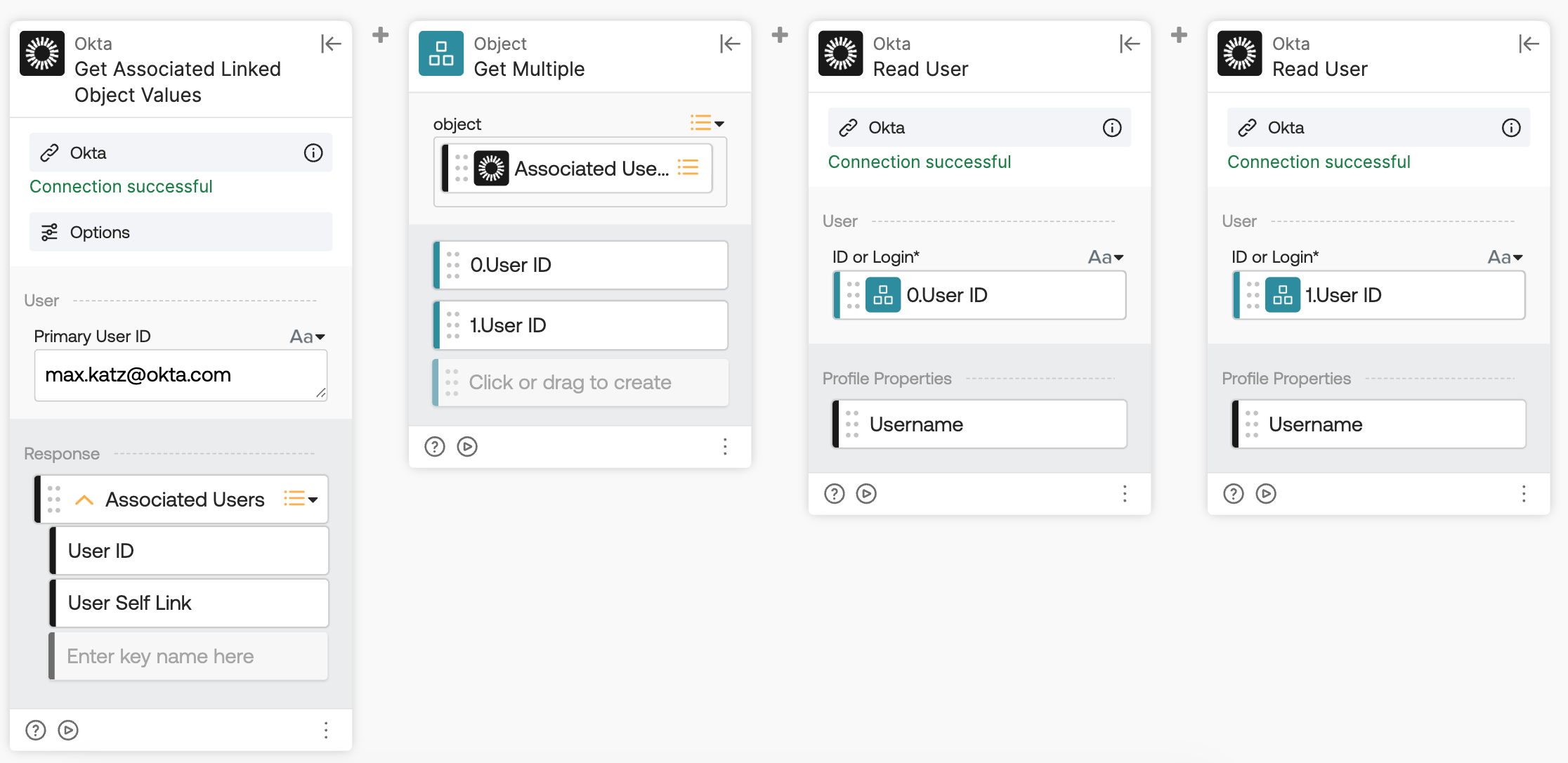Open help for the 1.User ID Read User card
The width and height of the screenshot is (1568, 763).
tap(1234, 494)
